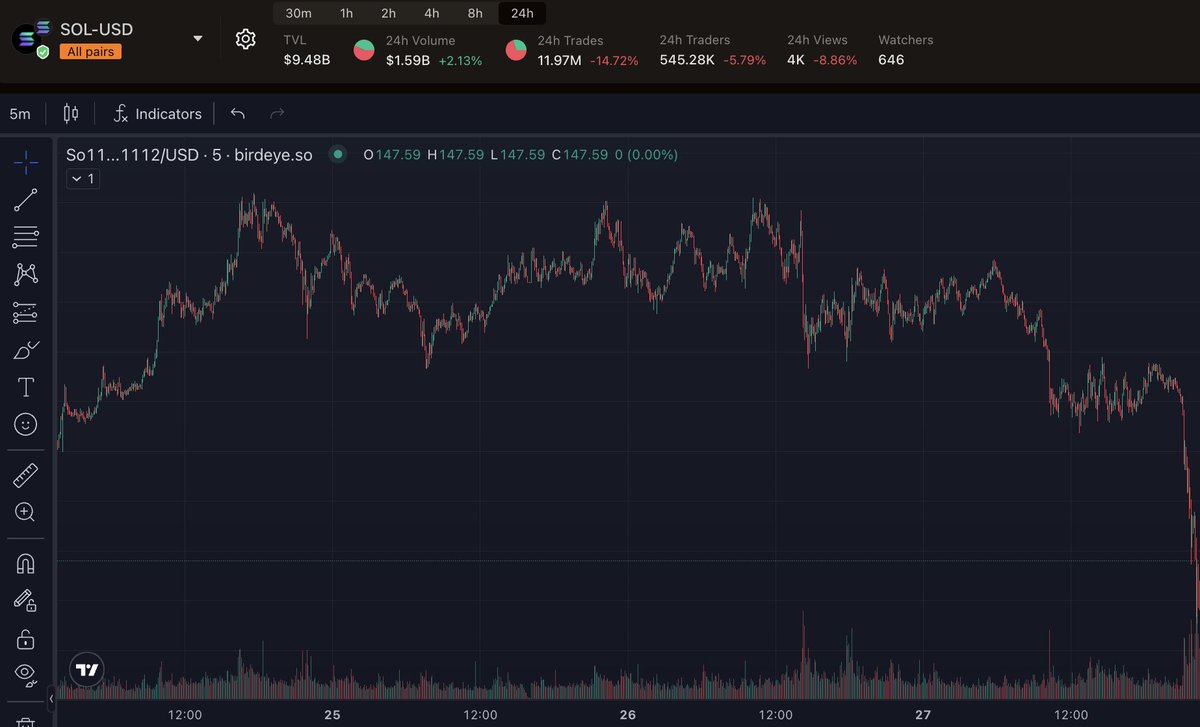Toggle magnet mode for drawings
This screenshot has width=1200, height=727.
26,563
